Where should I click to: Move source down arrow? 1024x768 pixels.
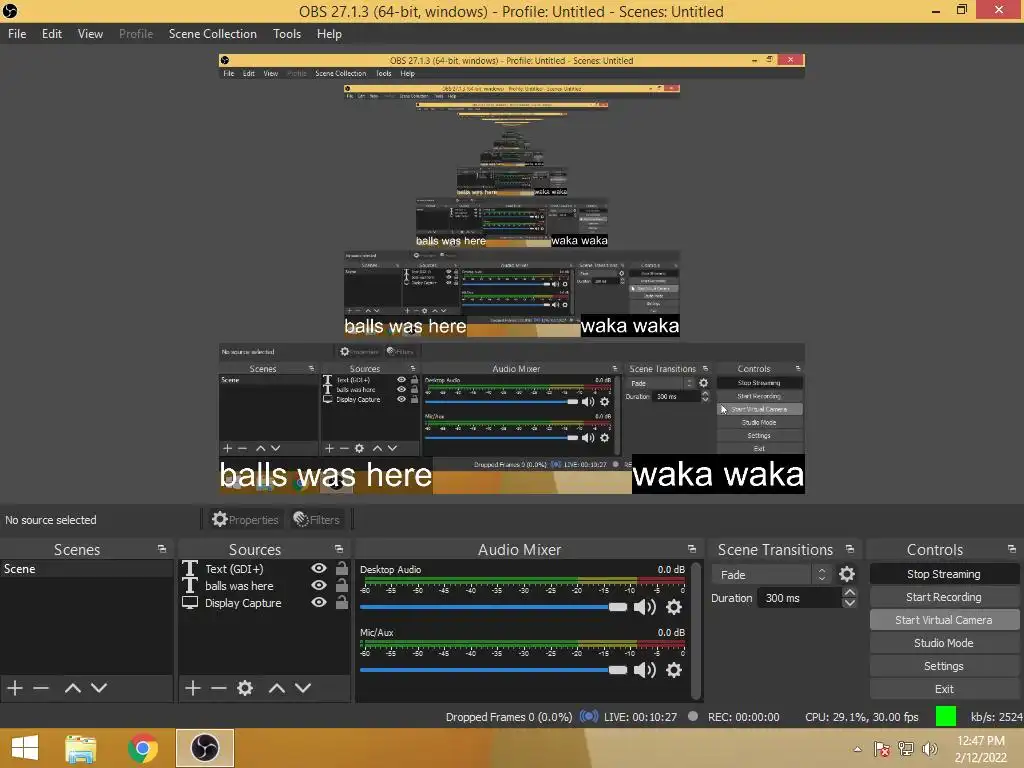pos(302,688)
